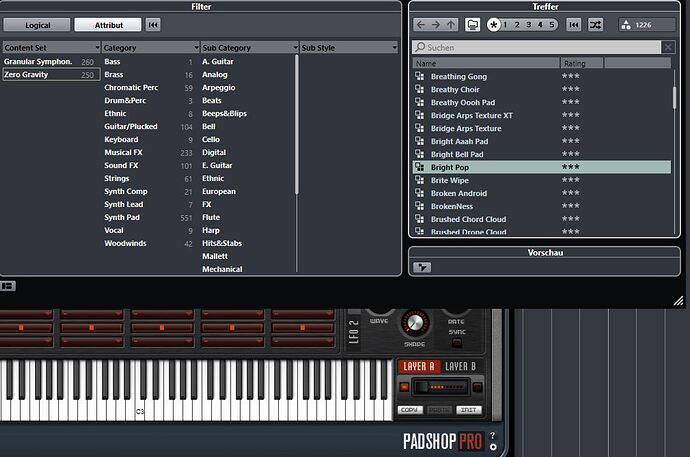Open the window layout setup icon below Filter
Screen dimensions: 690x457
(8, 286)
